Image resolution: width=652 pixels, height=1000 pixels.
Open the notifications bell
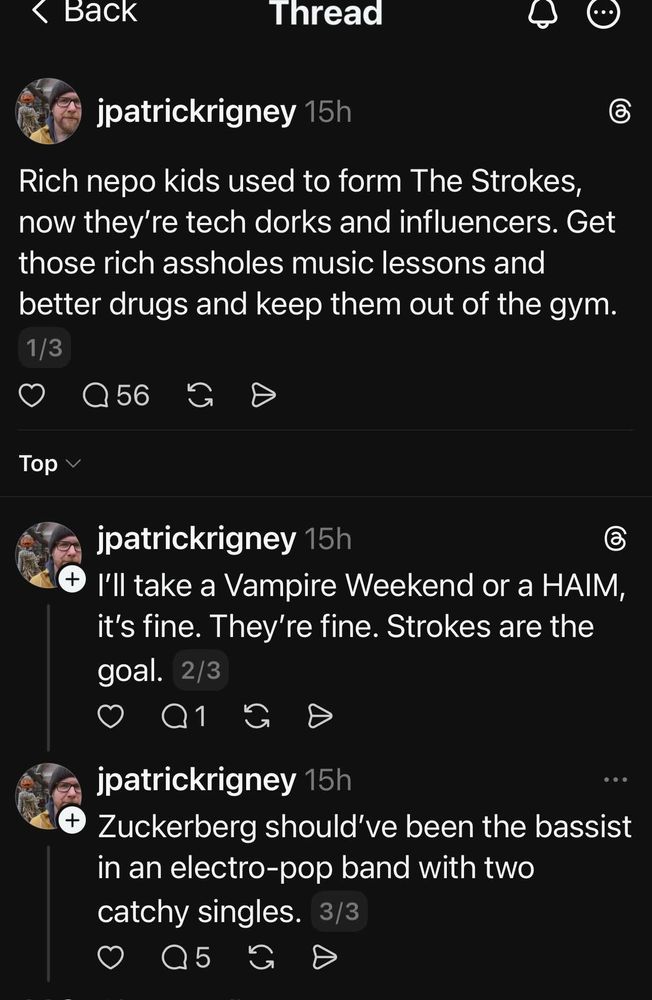coord(542,15)
